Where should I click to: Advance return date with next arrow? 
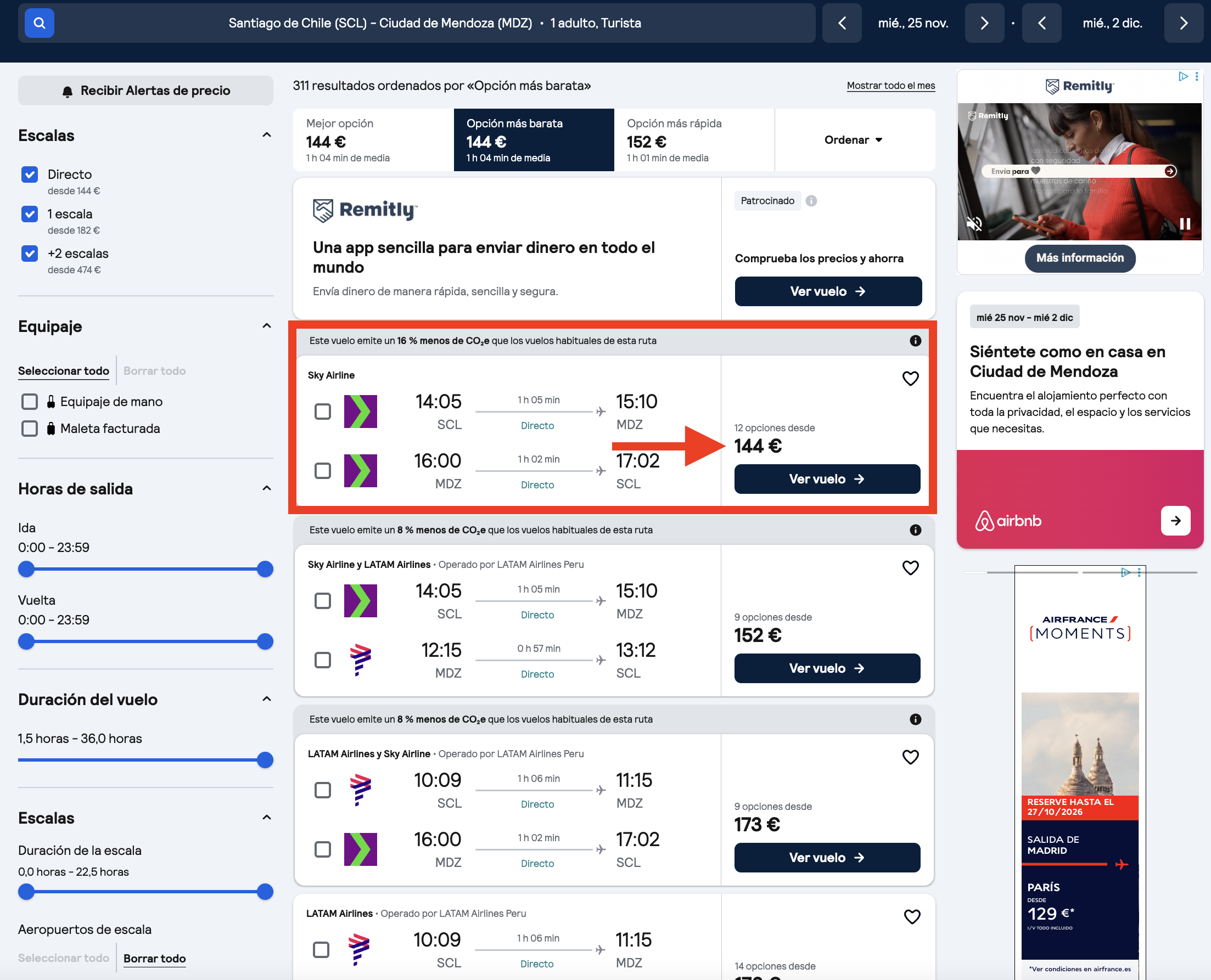(1184, 23)
